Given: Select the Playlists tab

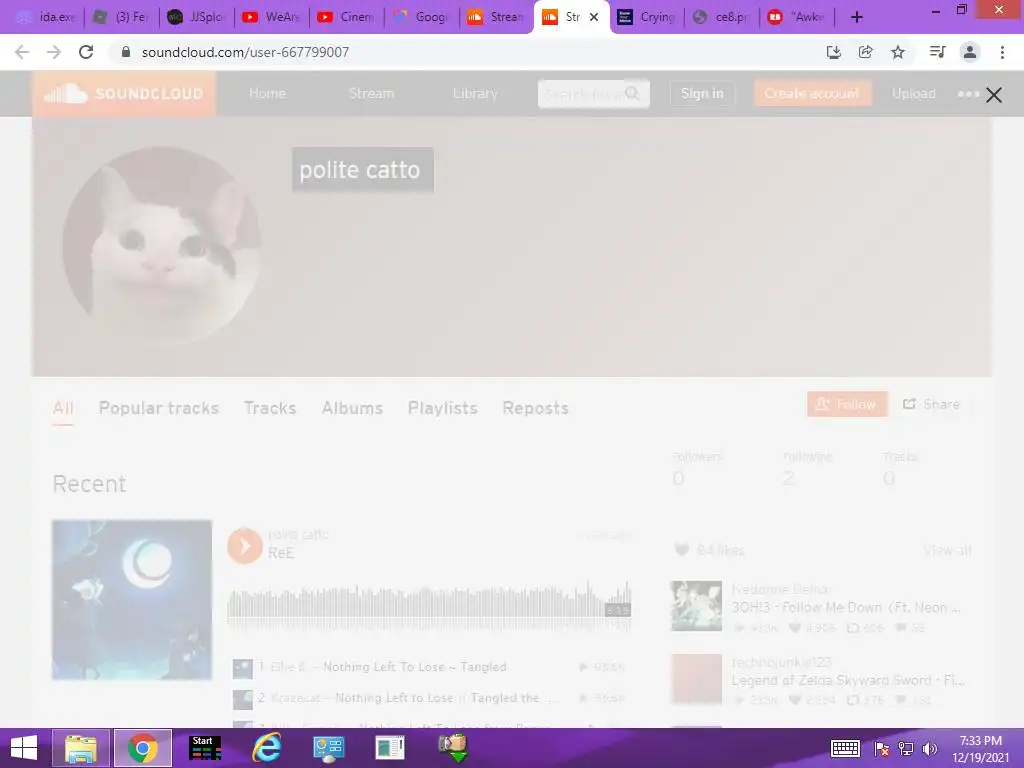Looking at the screenshot, I should [443, 408].
